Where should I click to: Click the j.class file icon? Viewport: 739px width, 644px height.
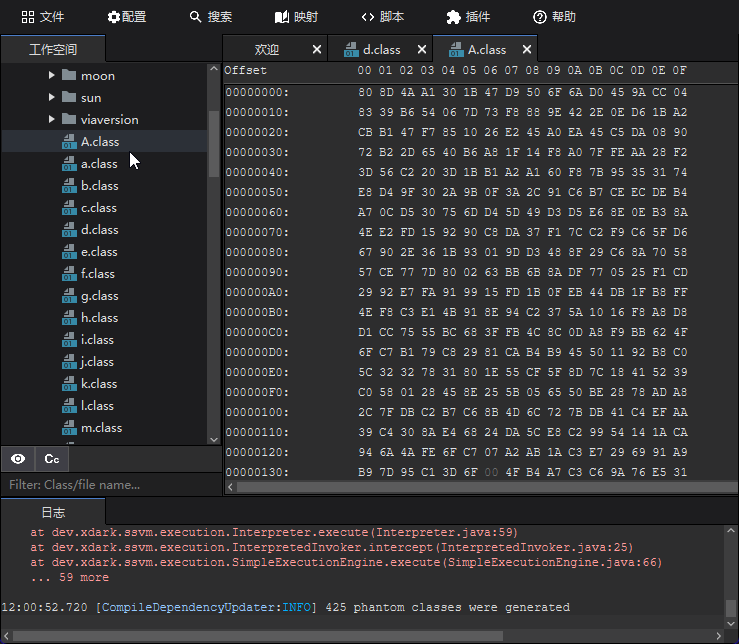click(69, 362)
